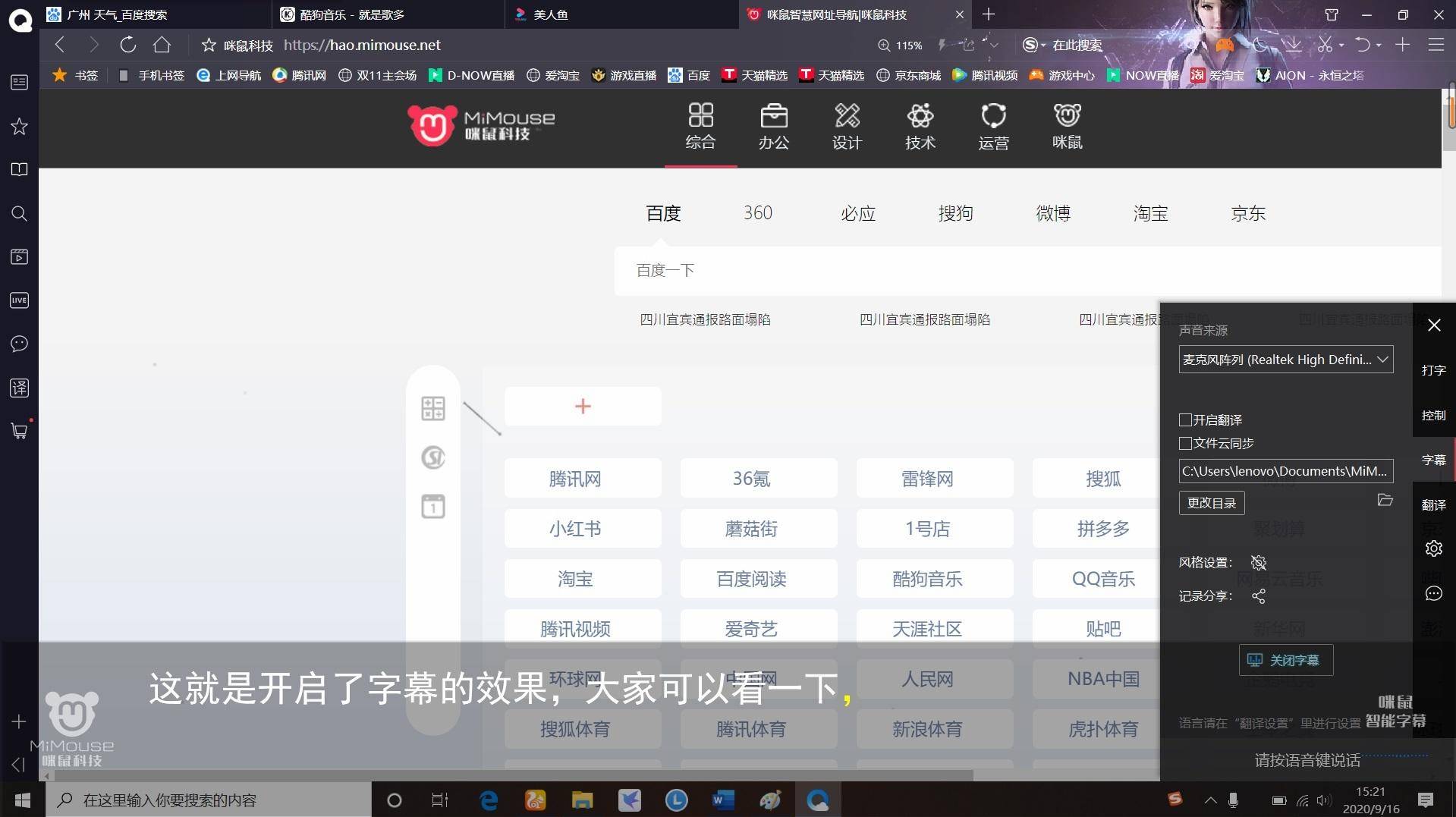
Task: Expand address bar dropdown chevron
Action: coord(993,46)
